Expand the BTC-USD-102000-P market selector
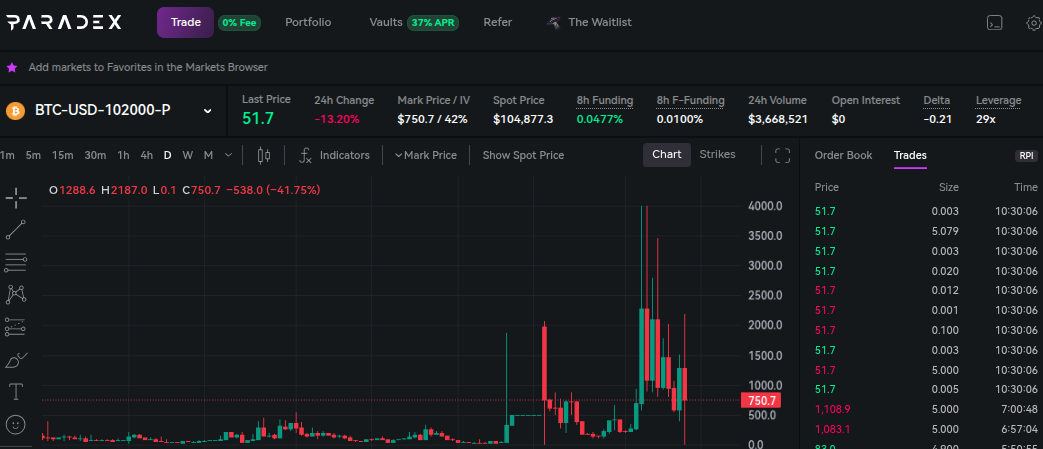Viewport: 1043px width, 449px height. [x=208, y=110]
